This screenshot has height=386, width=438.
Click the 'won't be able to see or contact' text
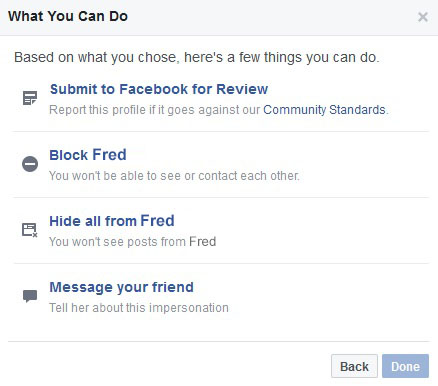(x=174, y=176)
